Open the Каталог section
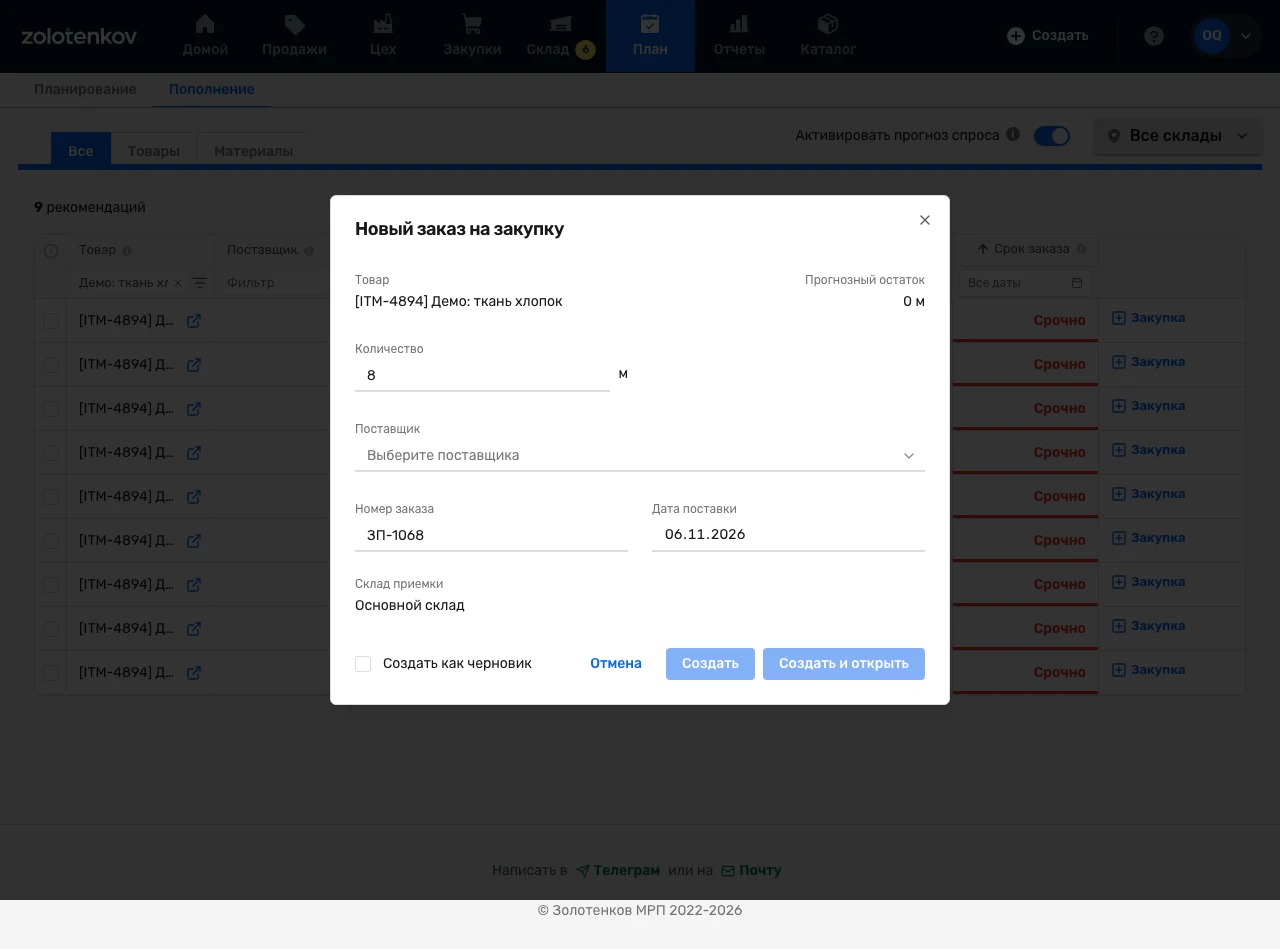Viewport: 1280px width, 949px height. point(828,36)
